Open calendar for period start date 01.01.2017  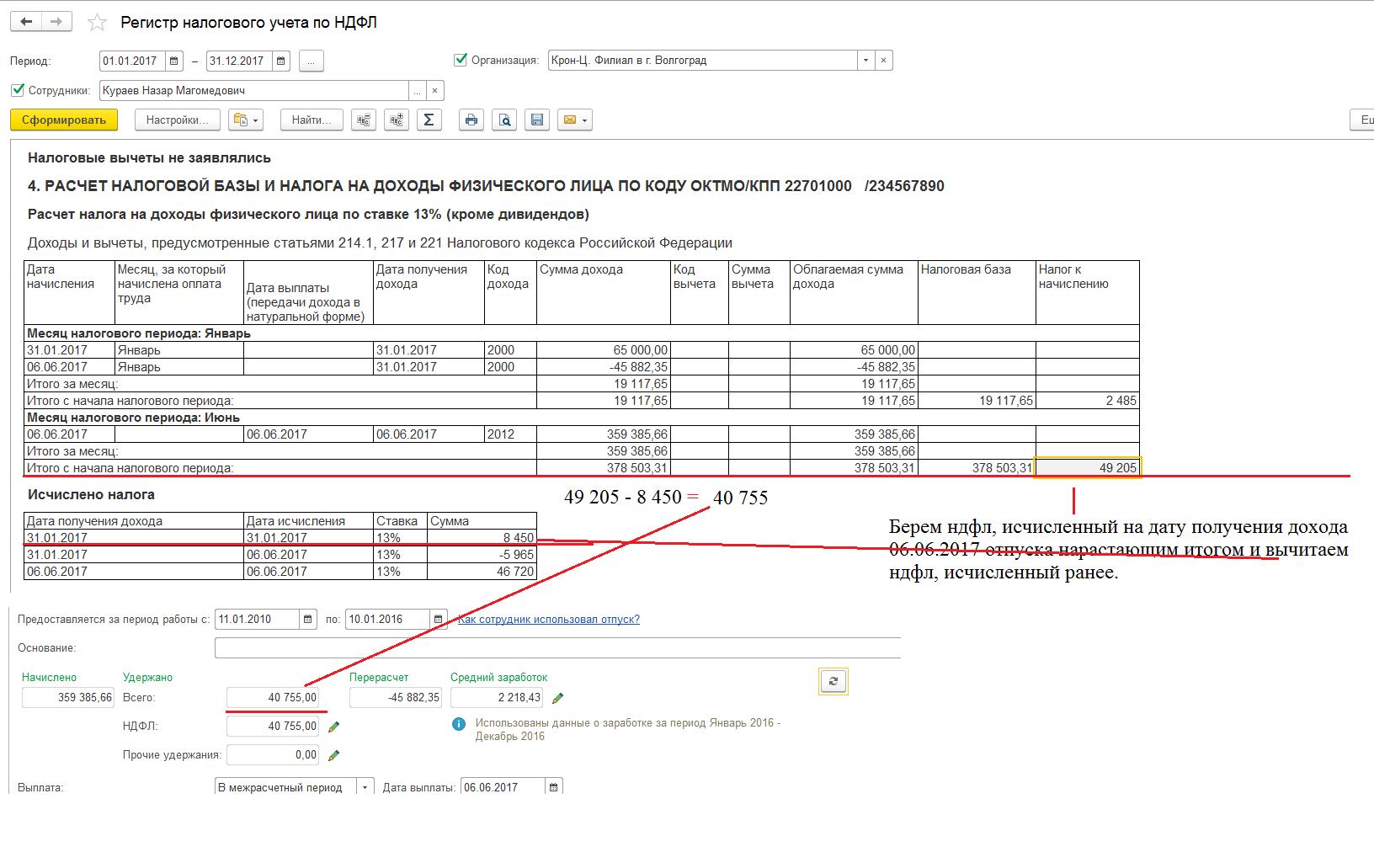point(174,61)
